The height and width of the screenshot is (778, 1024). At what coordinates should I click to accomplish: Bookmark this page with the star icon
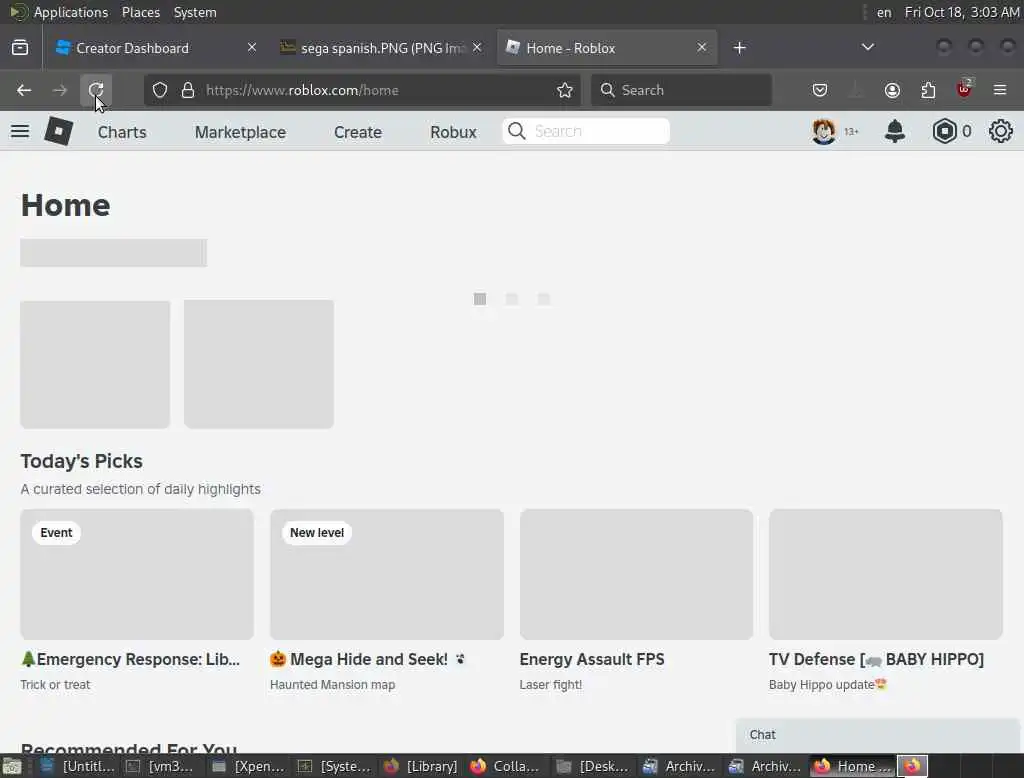[x=565, y=90]
